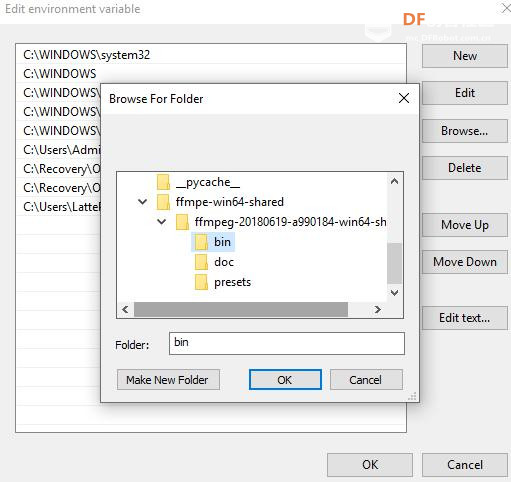Click the ffmpe-win64-shared folder icon
This screenshot has height=482, width=511.
[x=163, y=202]
